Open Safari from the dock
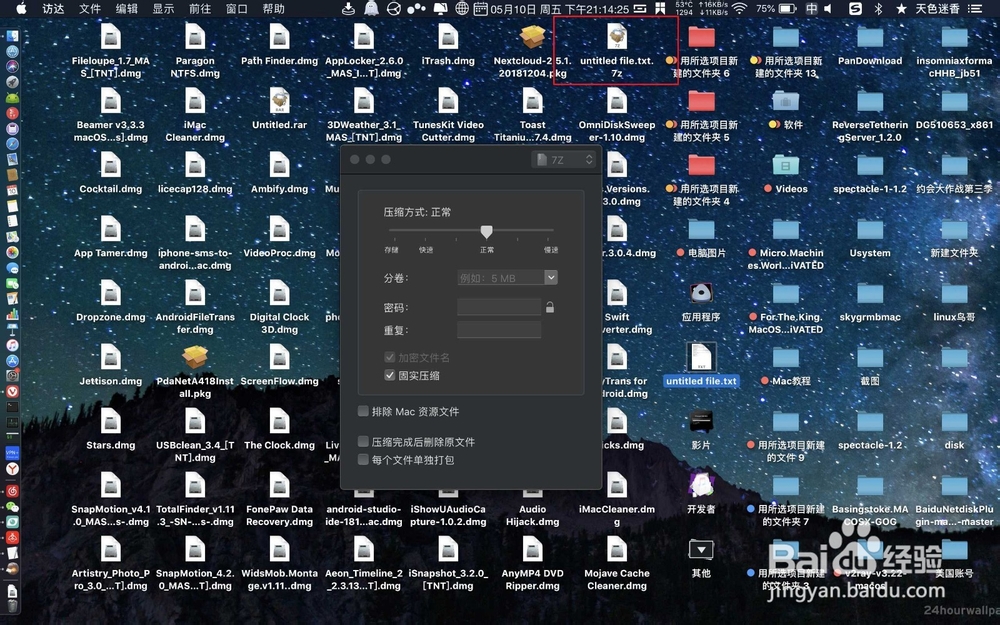The height and width of the screenshot is (625, 1000). point(12,144)
